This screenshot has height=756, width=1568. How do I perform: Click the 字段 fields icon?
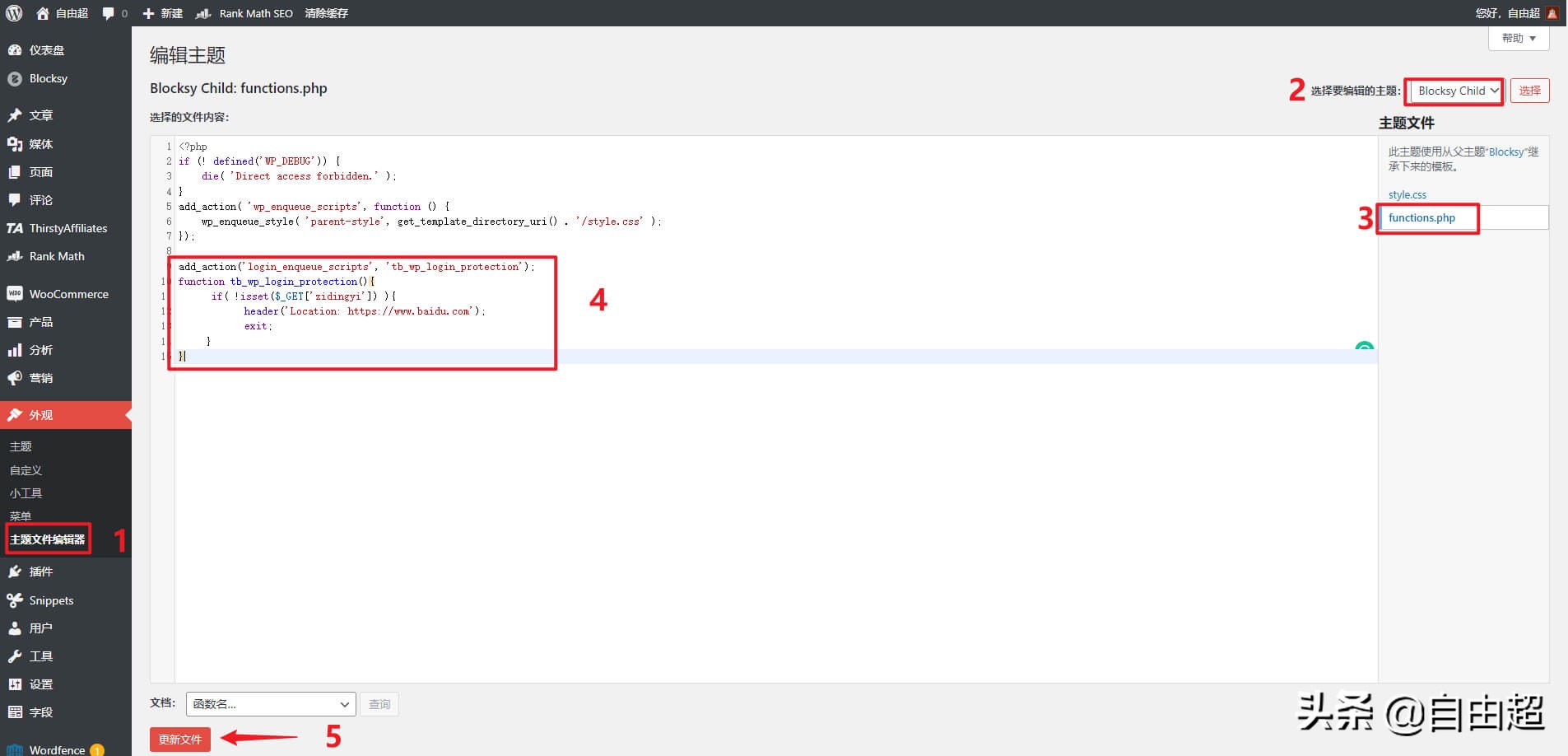click(15, 712)
